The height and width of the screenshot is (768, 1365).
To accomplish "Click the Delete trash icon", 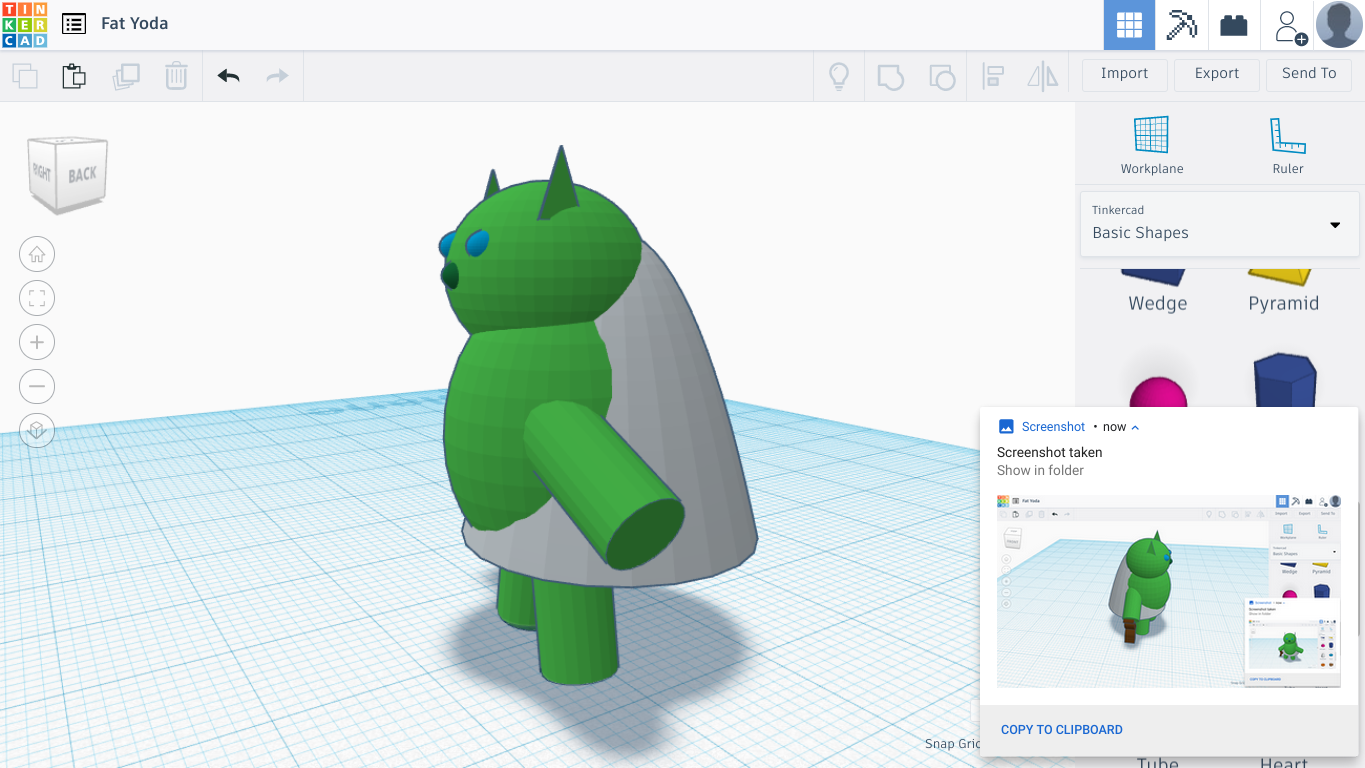I will coord(176,76).
